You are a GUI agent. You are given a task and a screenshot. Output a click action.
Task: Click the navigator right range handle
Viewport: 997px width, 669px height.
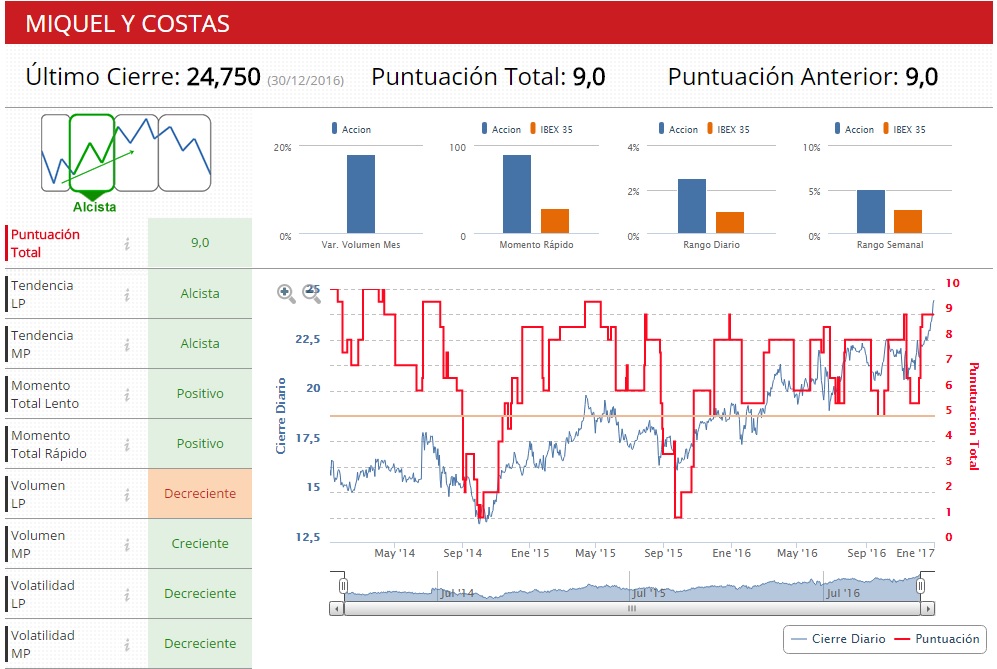[x=921, y=586]
